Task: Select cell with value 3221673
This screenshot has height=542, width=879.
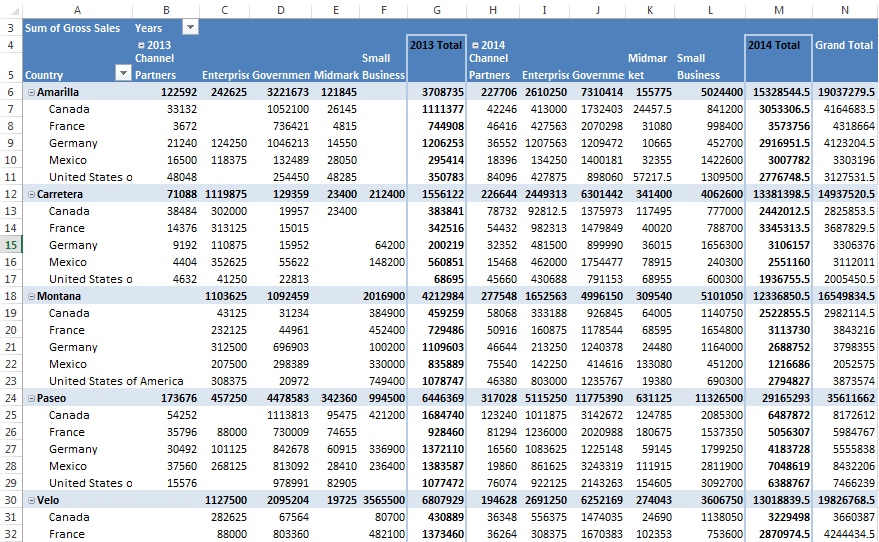Action: (x=280, y=92)
